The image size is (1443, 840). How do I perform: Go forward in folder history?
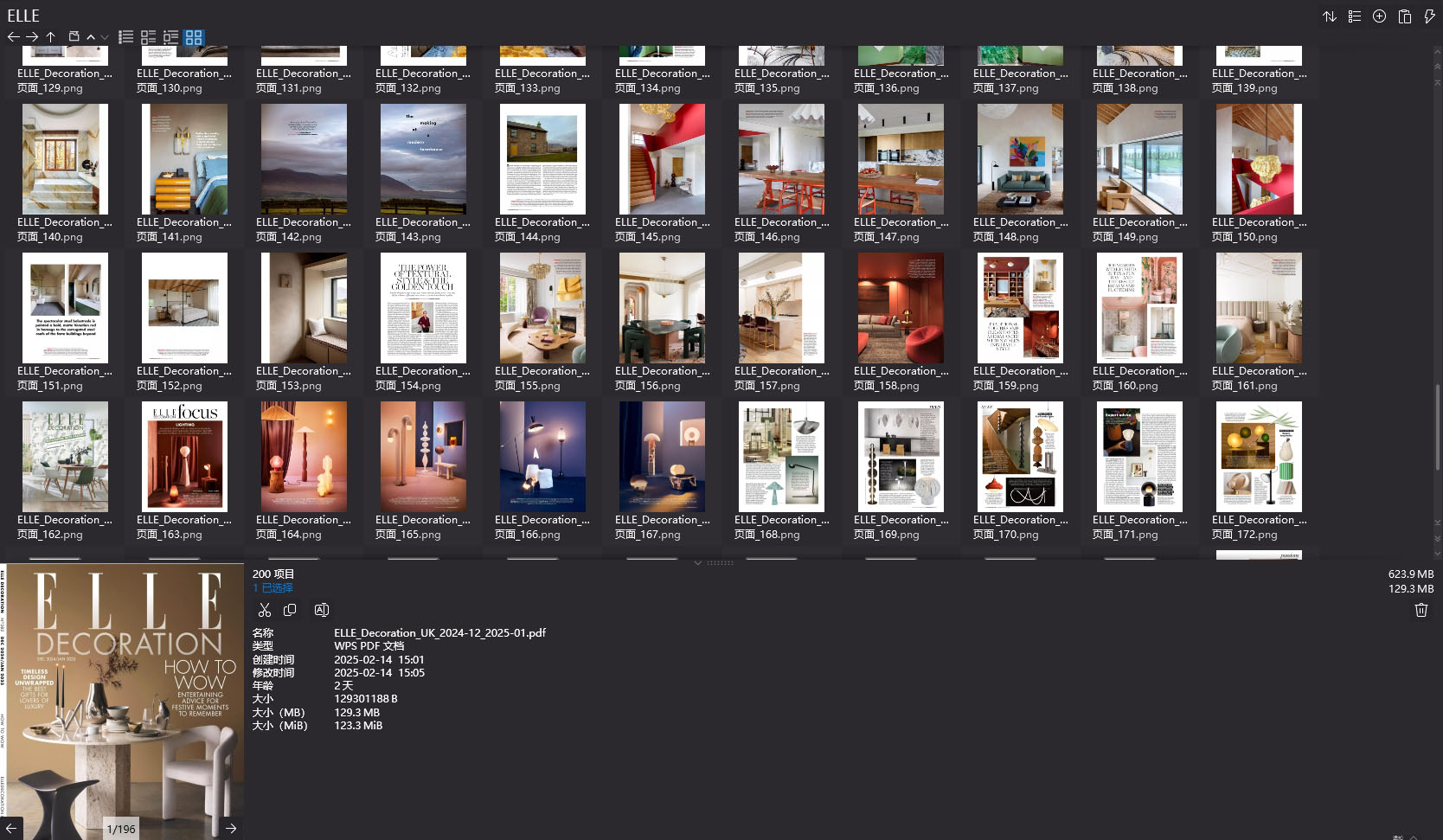point(32,37)
